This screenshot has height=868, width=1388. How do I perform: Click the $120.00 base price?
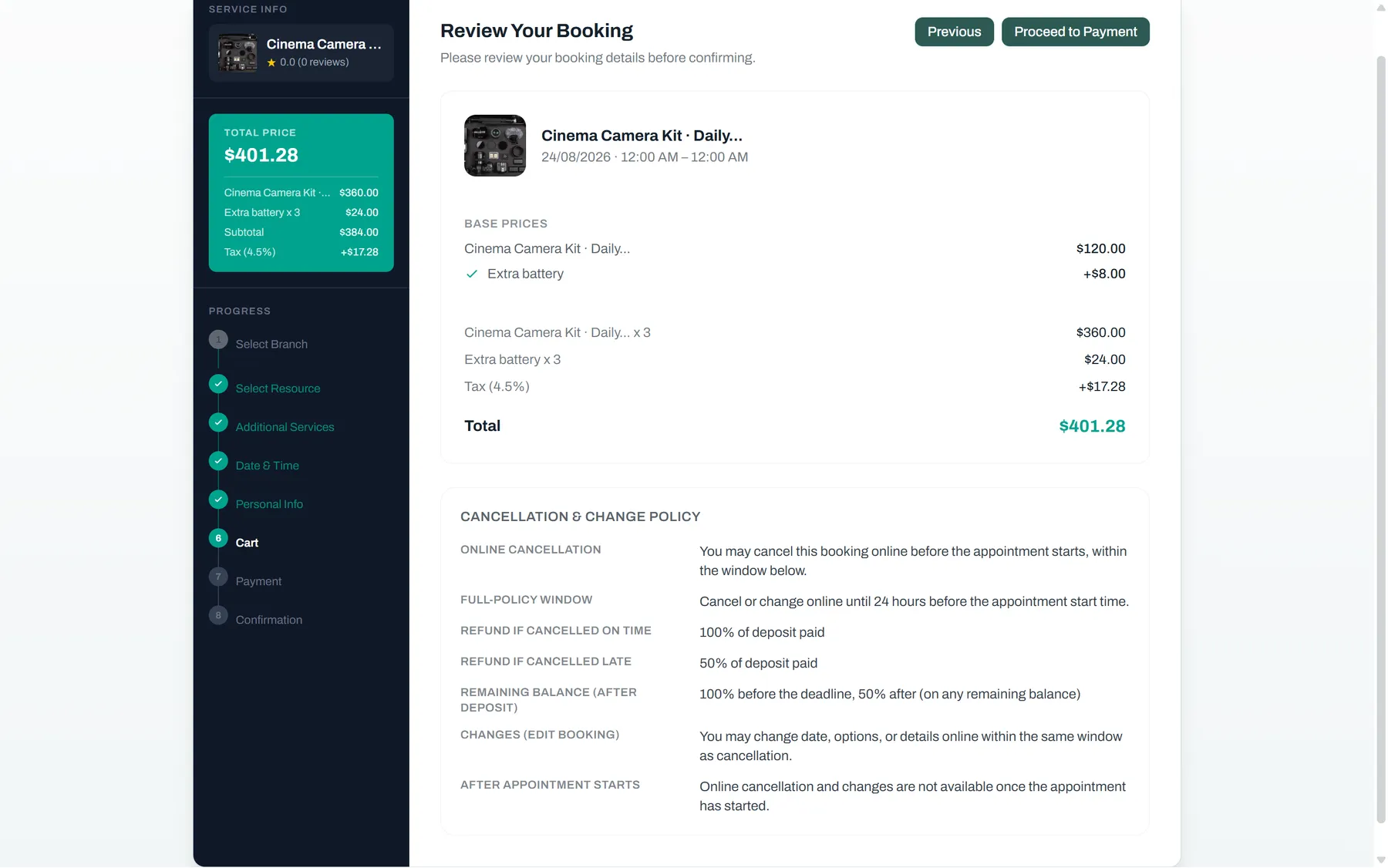1100,249
